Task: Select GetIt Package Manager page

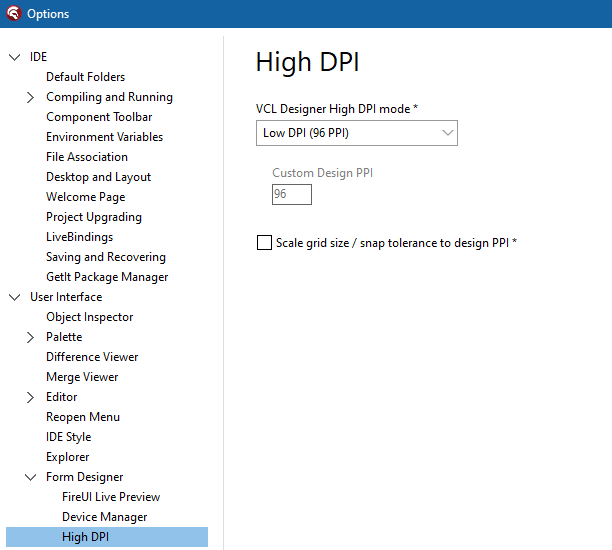Action: click(107, 277)
